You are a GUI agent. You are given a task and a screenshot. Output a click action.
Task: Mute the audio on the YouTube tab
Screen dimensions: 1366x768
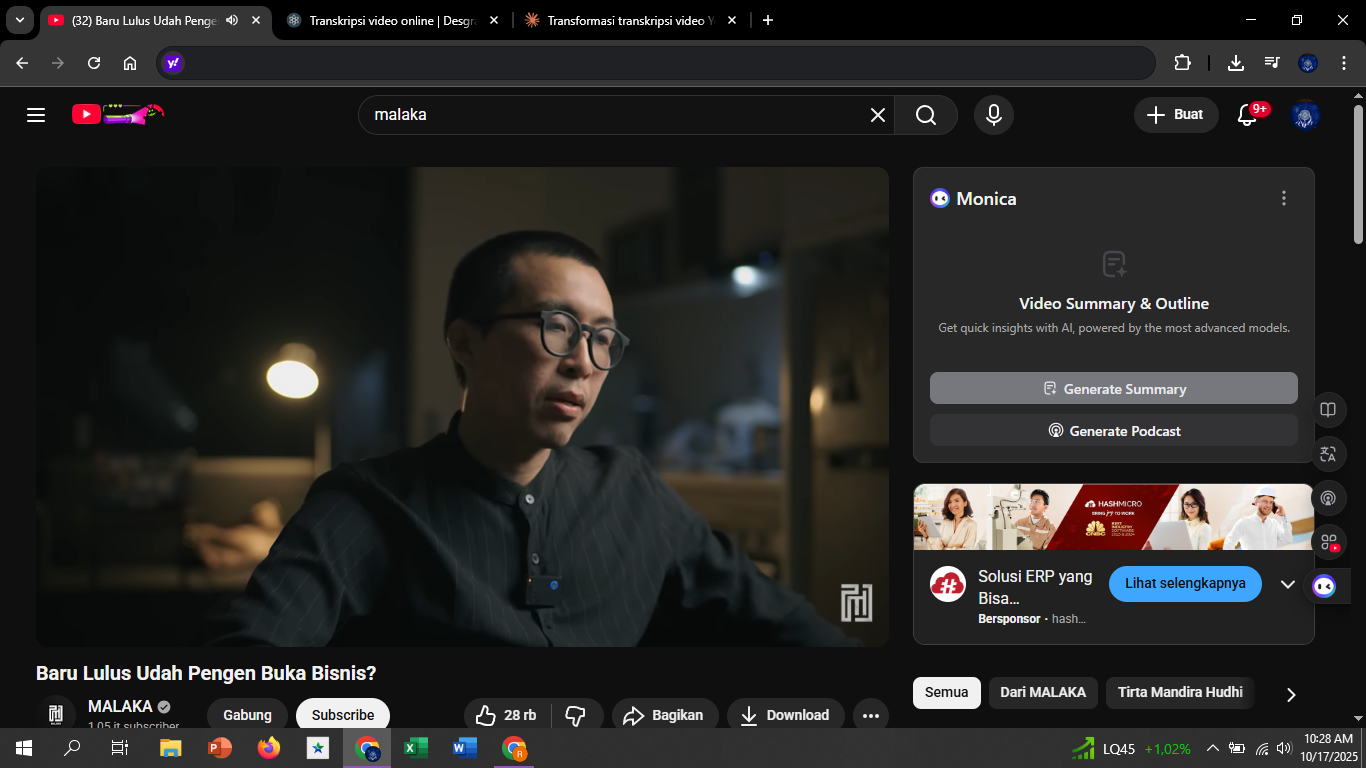point(232,20)
